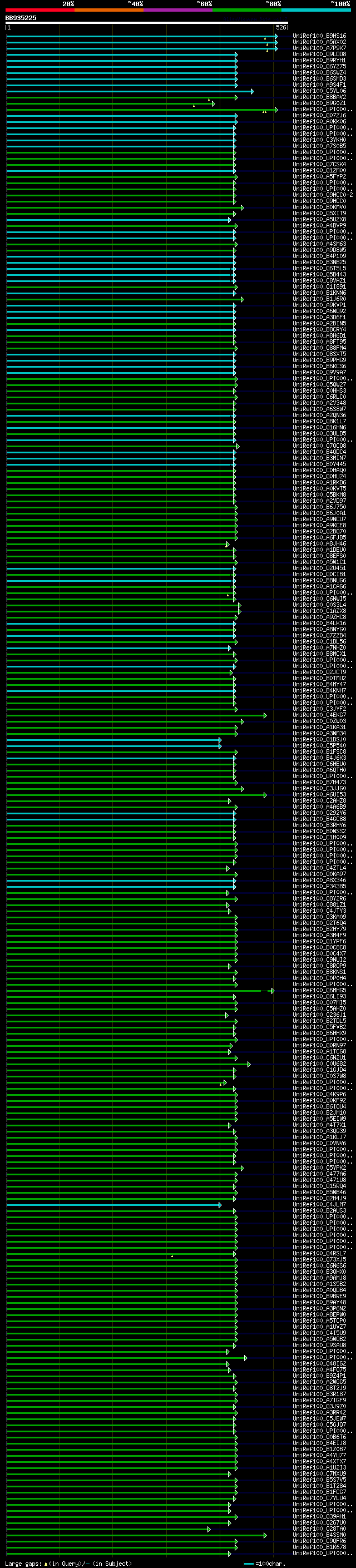356x1568 pixels.
Task: Click hit label UniRef100_C5YL06
Action: tap(319, 91)
